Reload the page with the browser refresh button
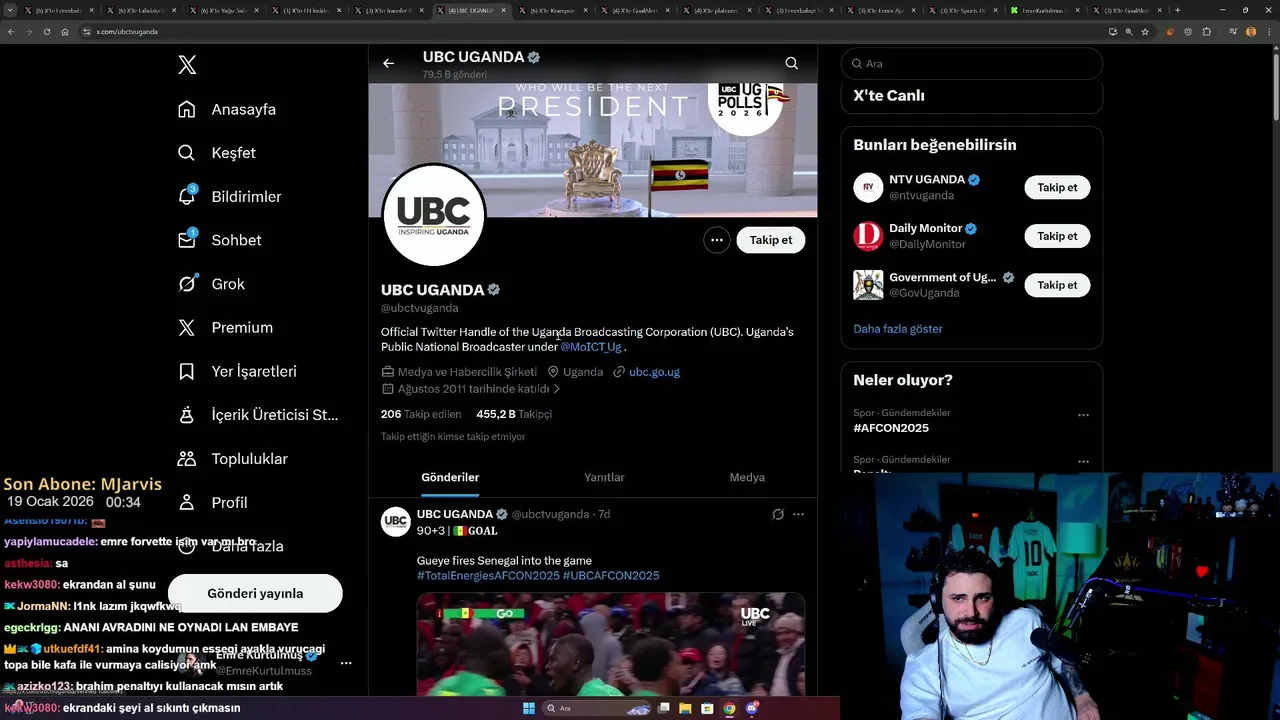Image resolution: width=1280 pixels, height=720 pixels. coord(47,32)
